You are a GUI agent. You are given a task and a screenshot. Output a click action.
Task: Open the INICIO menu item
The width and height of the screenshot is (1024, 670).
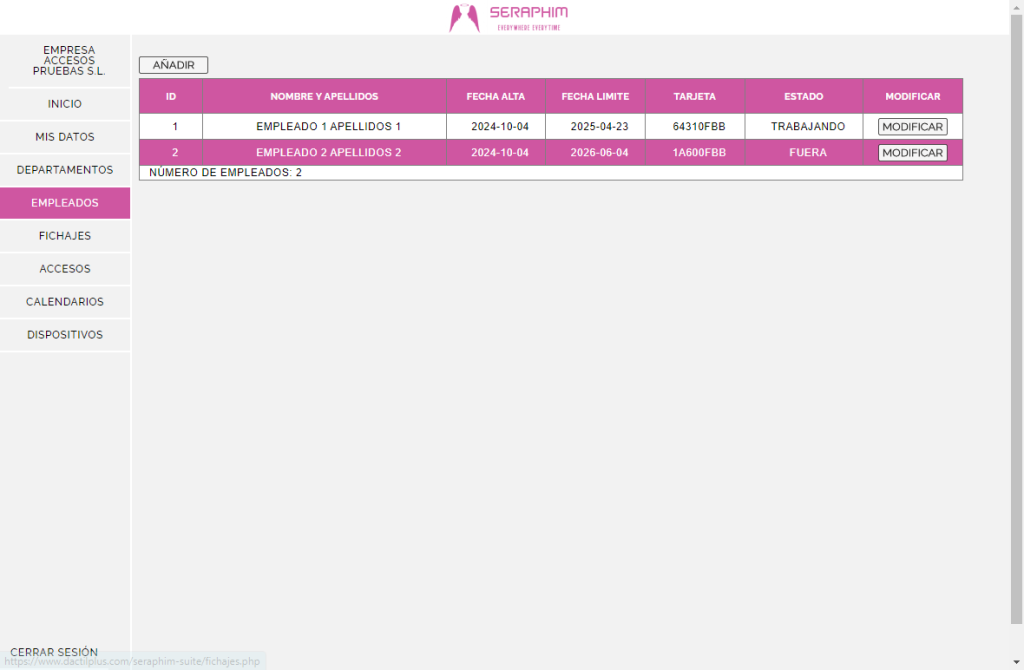pyautogui.click(x=65, y=104)
